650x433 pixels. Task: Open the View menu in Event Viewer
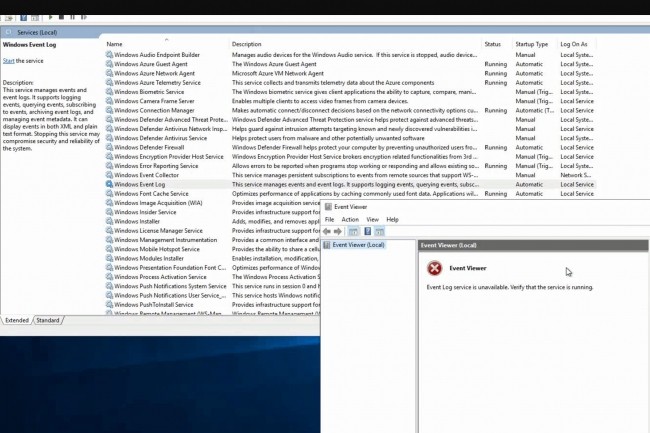(372, 219)
